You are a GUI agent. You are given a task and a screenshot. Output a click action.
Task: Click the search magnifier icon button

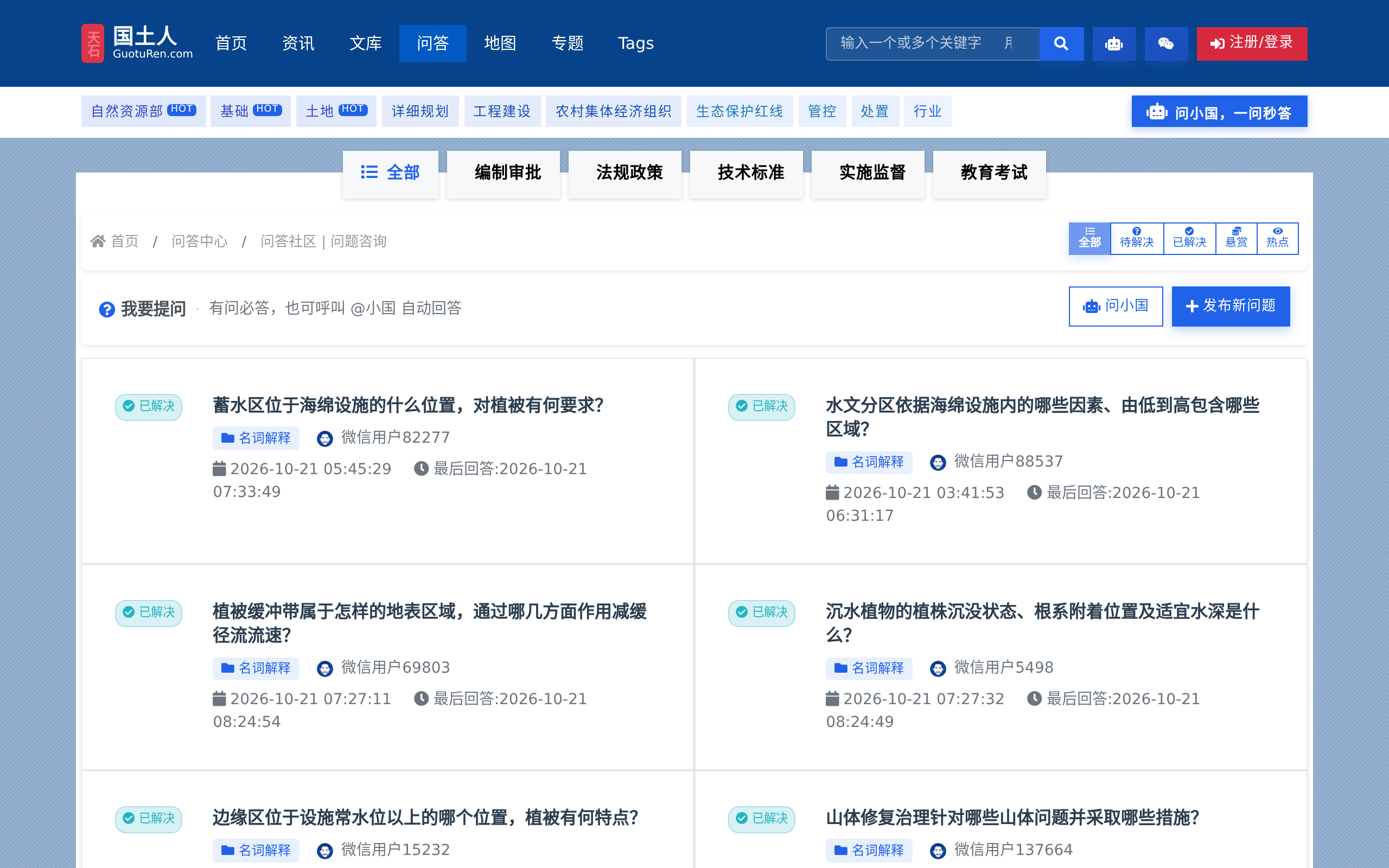[1061, 43]
